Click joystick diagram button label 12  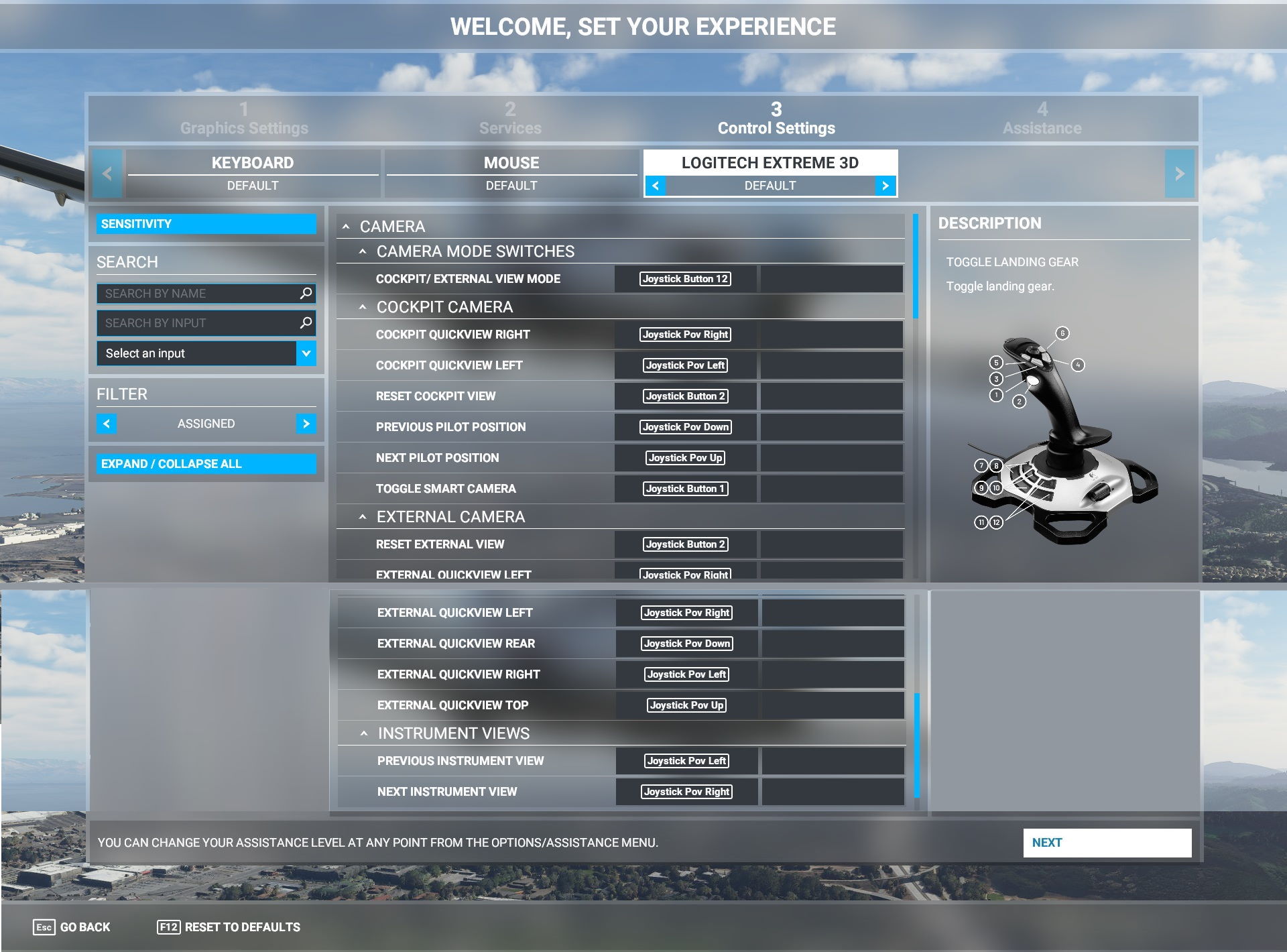click(x=996, y=522)
